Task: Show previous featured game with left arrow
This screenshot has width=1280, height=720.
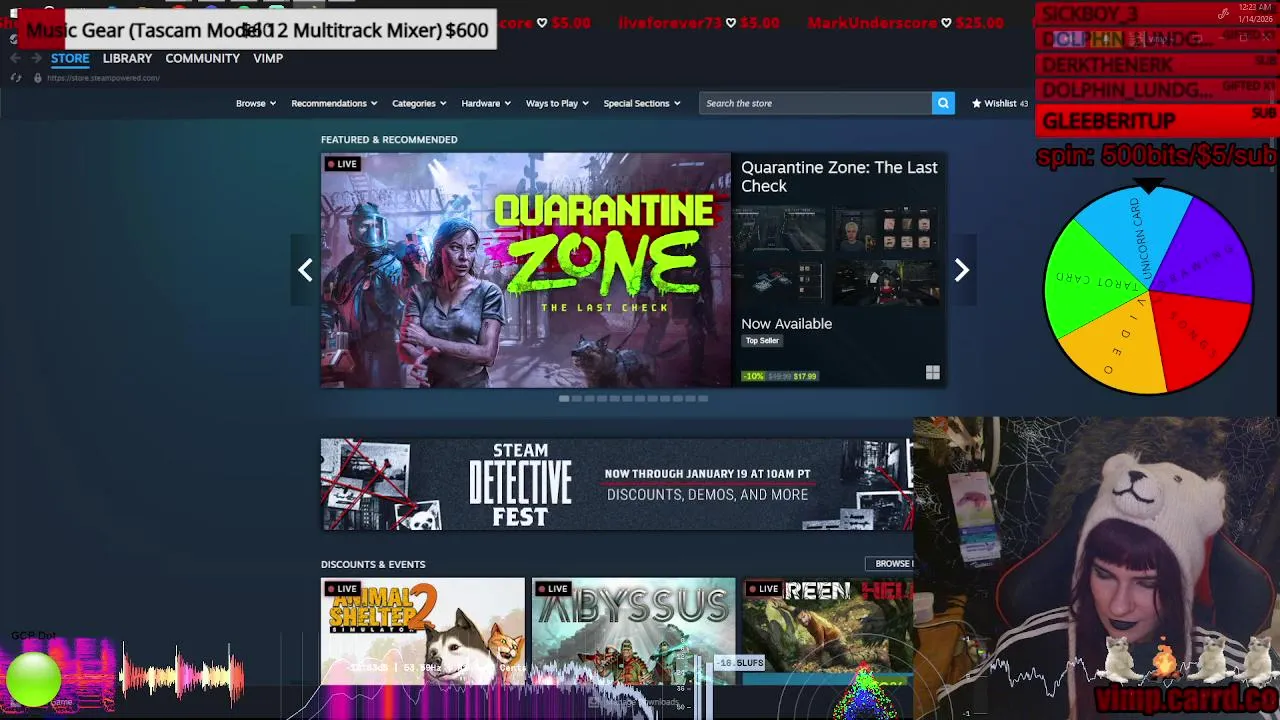Action: [305, 270]
